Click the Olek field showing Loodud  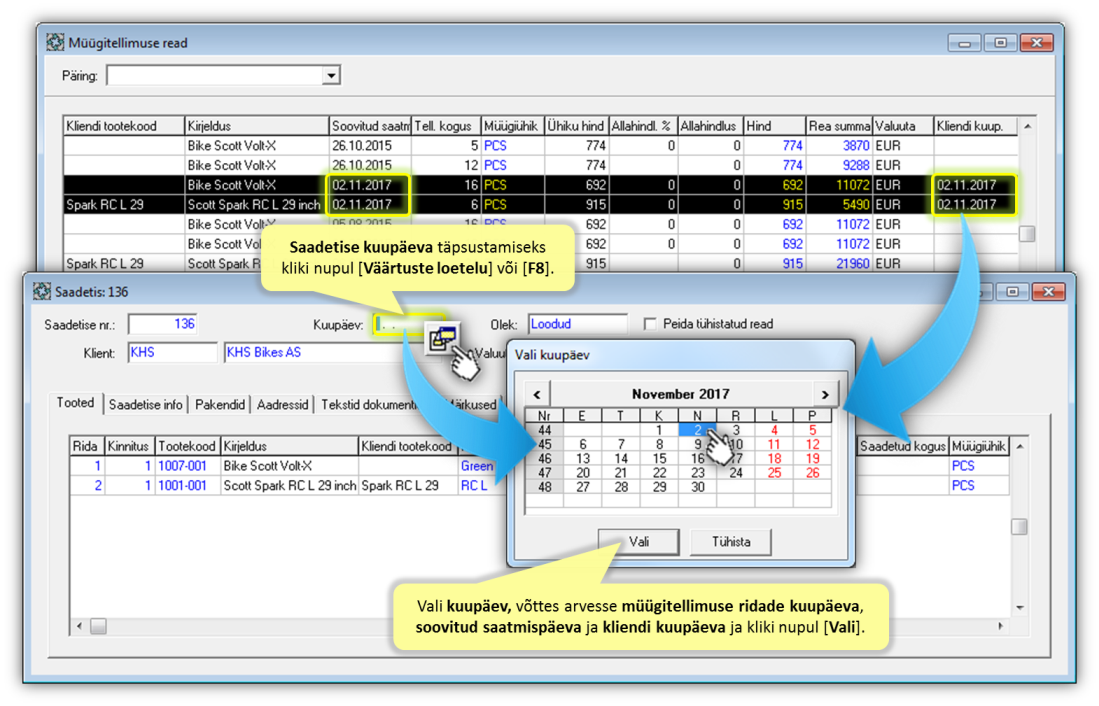pos(578,324)
